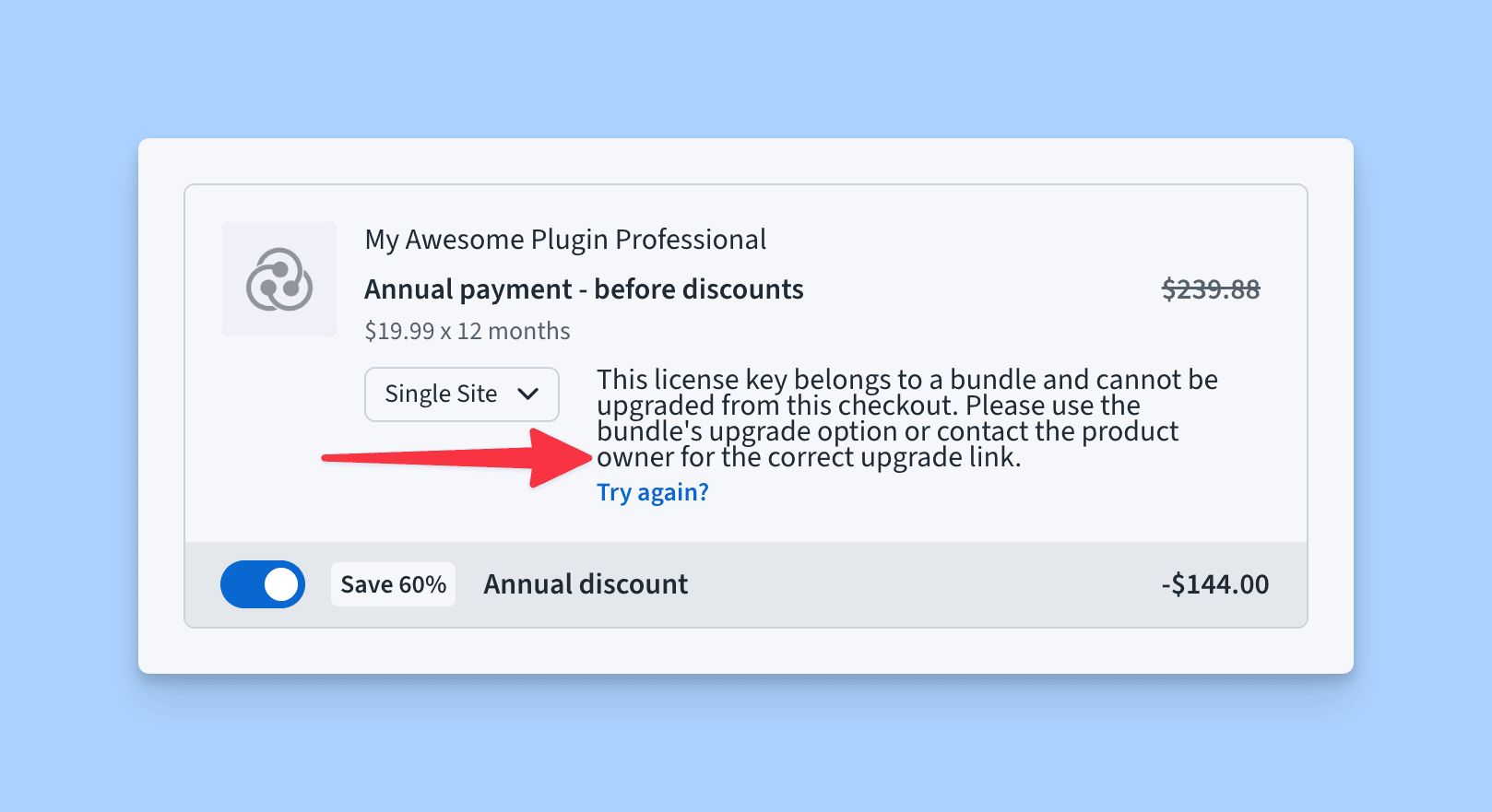
Task: Select the My Awesome Plugin Professional title
Action: [565, 240]
